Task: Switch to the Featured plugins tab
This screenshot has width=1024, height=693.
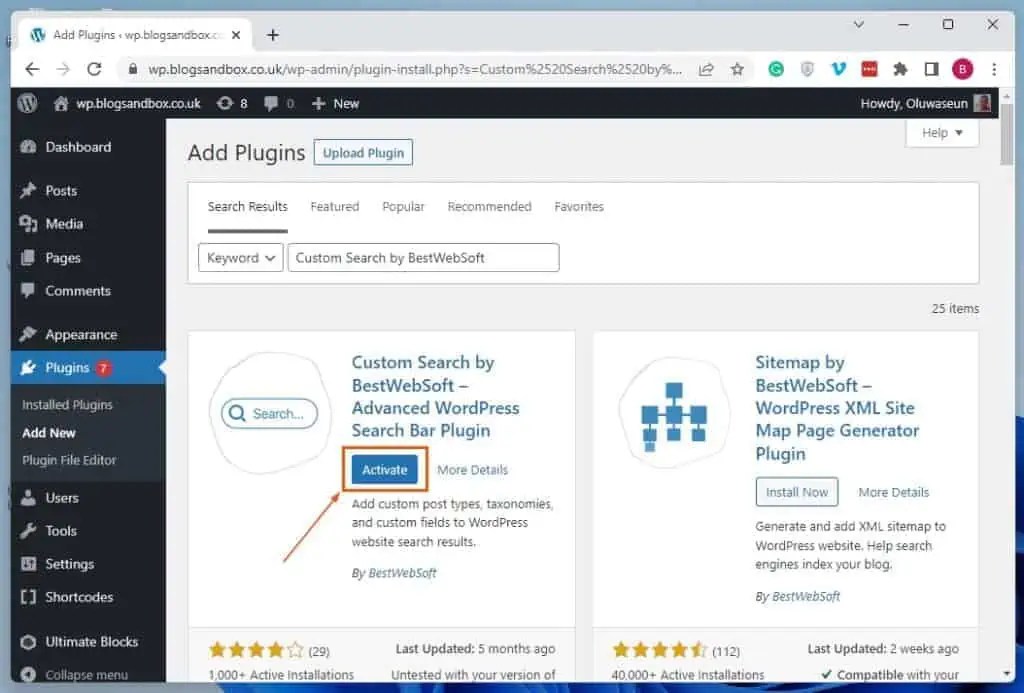Action: (x=334, y=206)
